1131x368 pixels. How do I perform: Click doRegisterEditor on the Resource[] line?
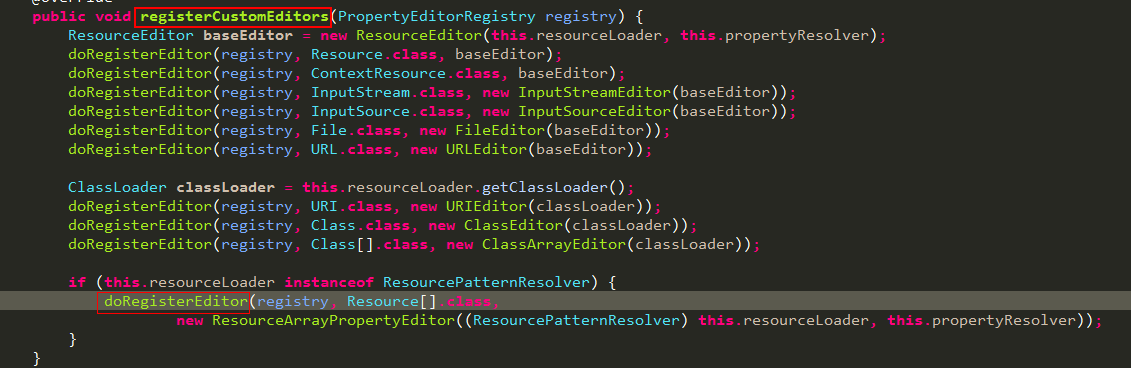pos(176,301)
